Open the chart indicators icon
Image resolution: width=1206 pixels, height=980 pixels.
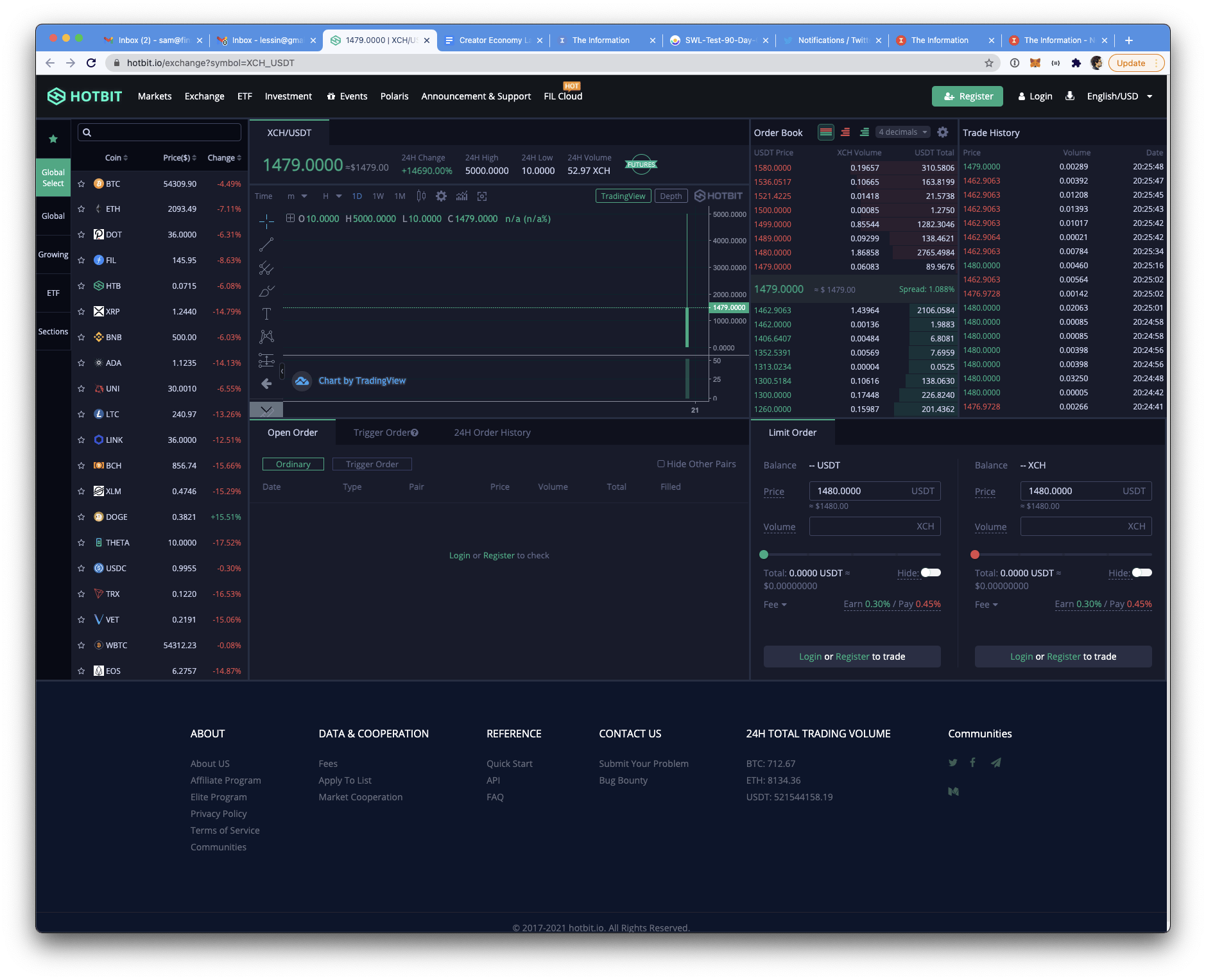tap(461, 196)
